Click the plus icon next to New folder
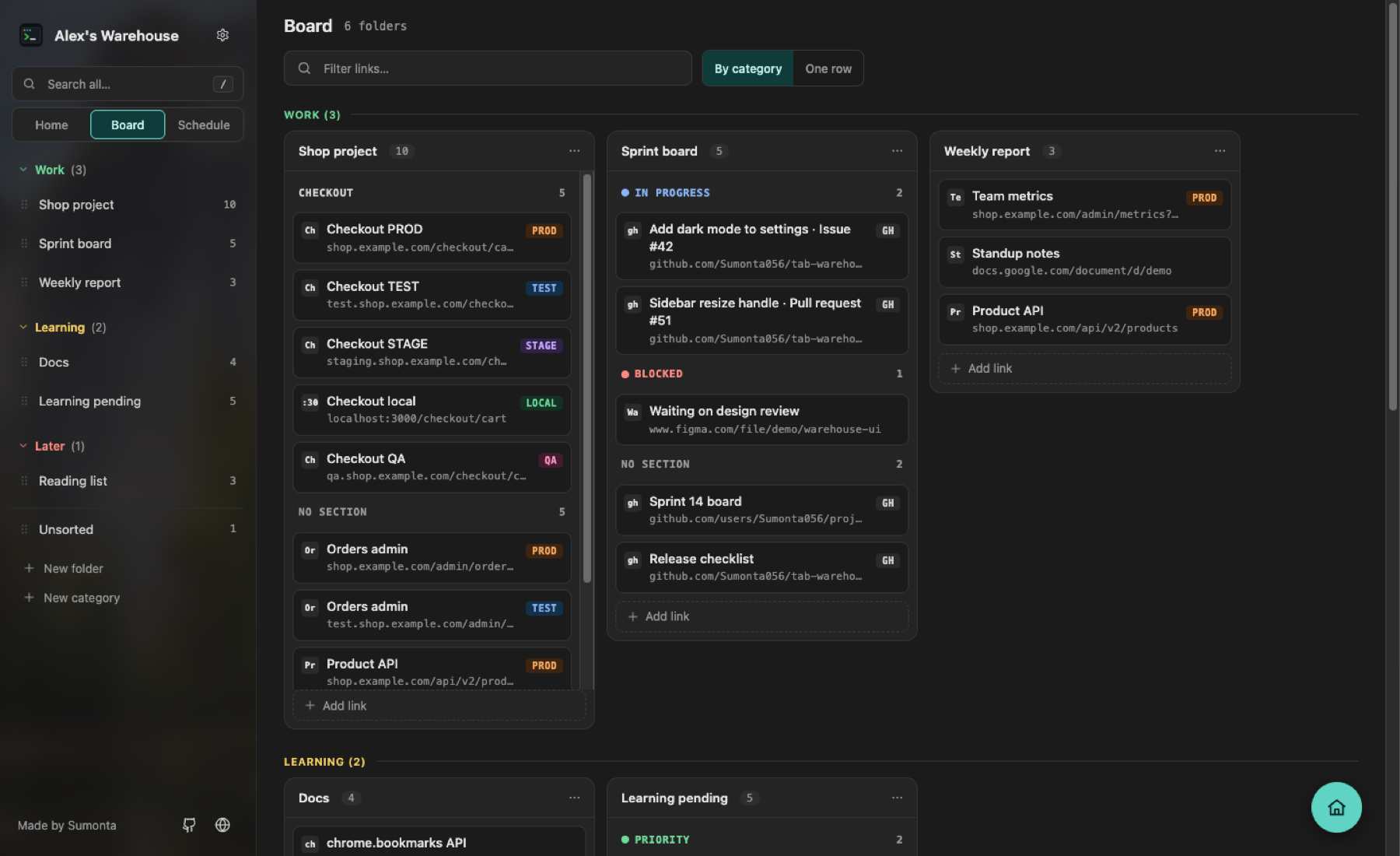The height and width of the screenshot is (856, 1400). (x=29, y=568)
